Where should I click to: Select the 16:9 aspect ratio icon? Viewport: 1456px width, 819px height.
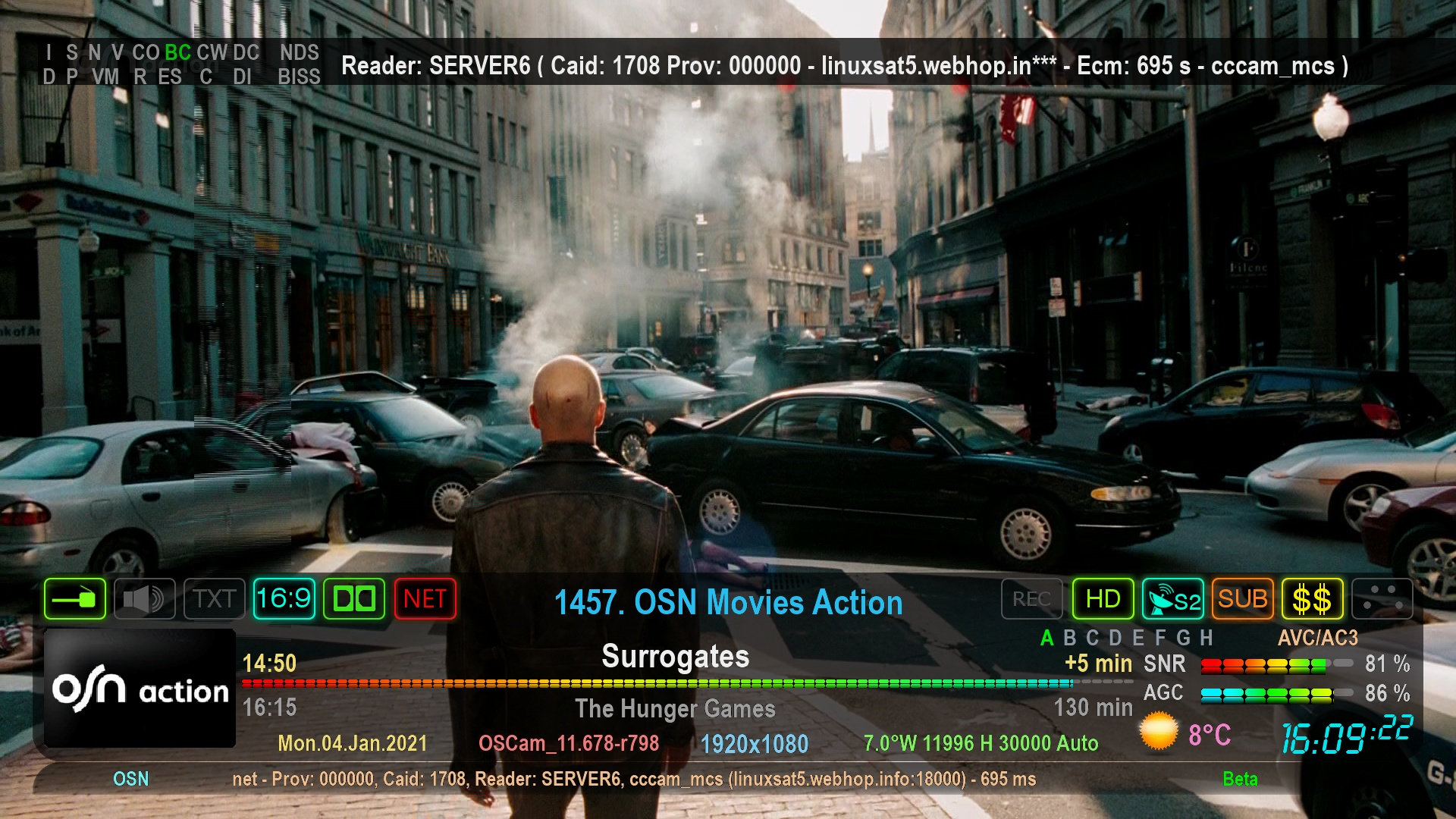(284, 598)
